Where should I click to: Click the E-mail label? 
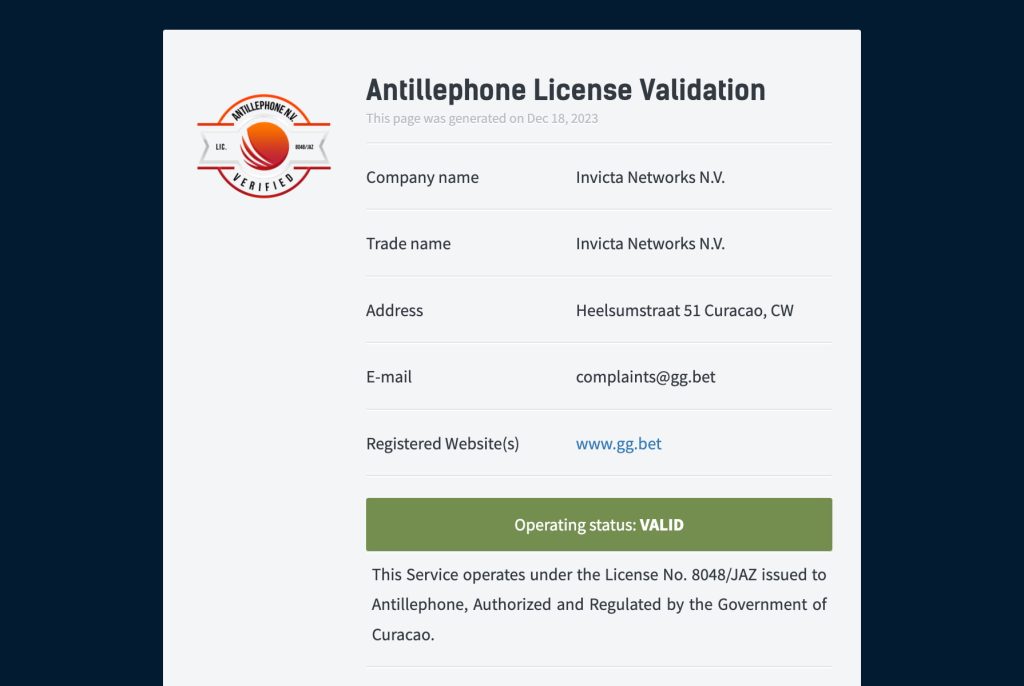pyautogui.click(x=389, y=377)
